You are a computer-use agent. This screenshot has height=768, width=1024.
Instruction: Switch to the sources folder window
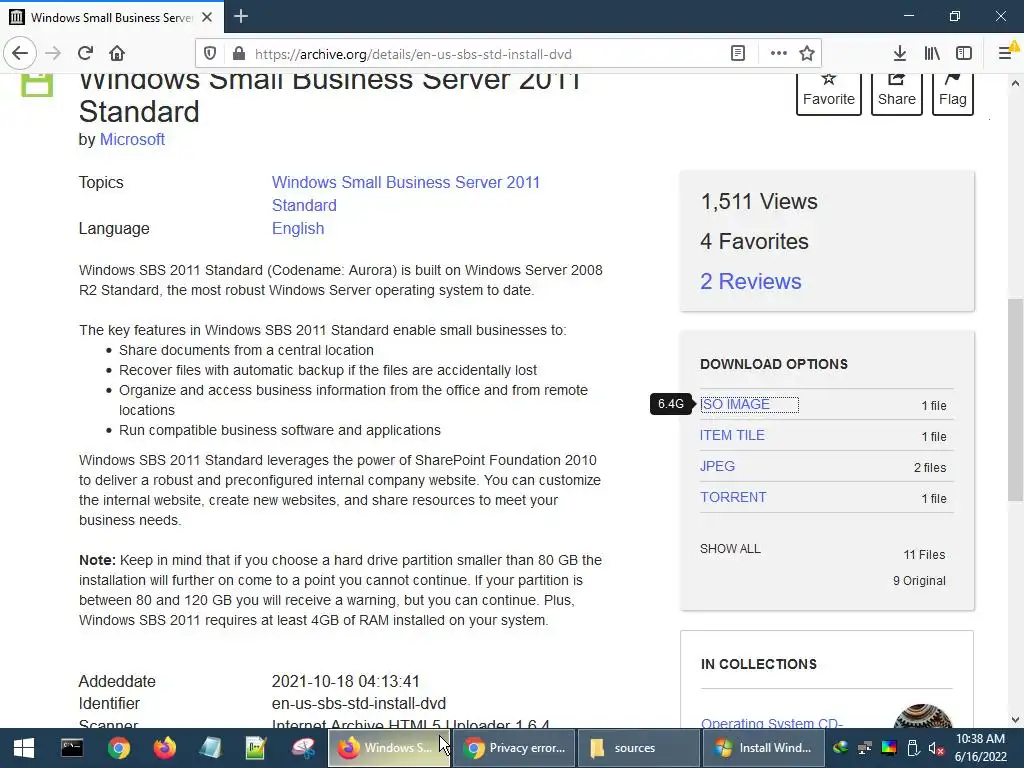click(639, 748)
